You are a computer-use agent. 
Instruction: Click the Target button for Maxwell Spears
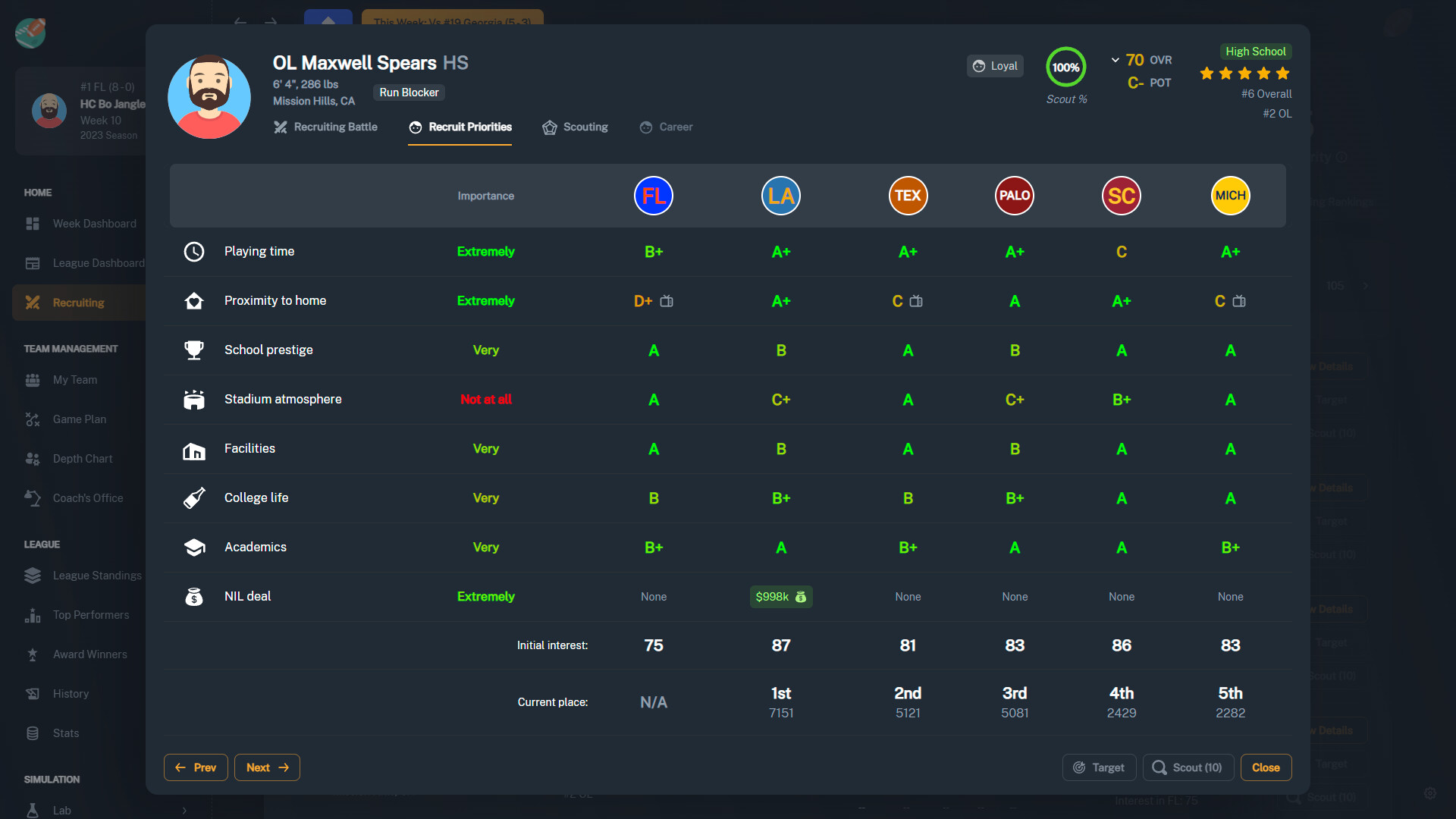(1097, 767)
